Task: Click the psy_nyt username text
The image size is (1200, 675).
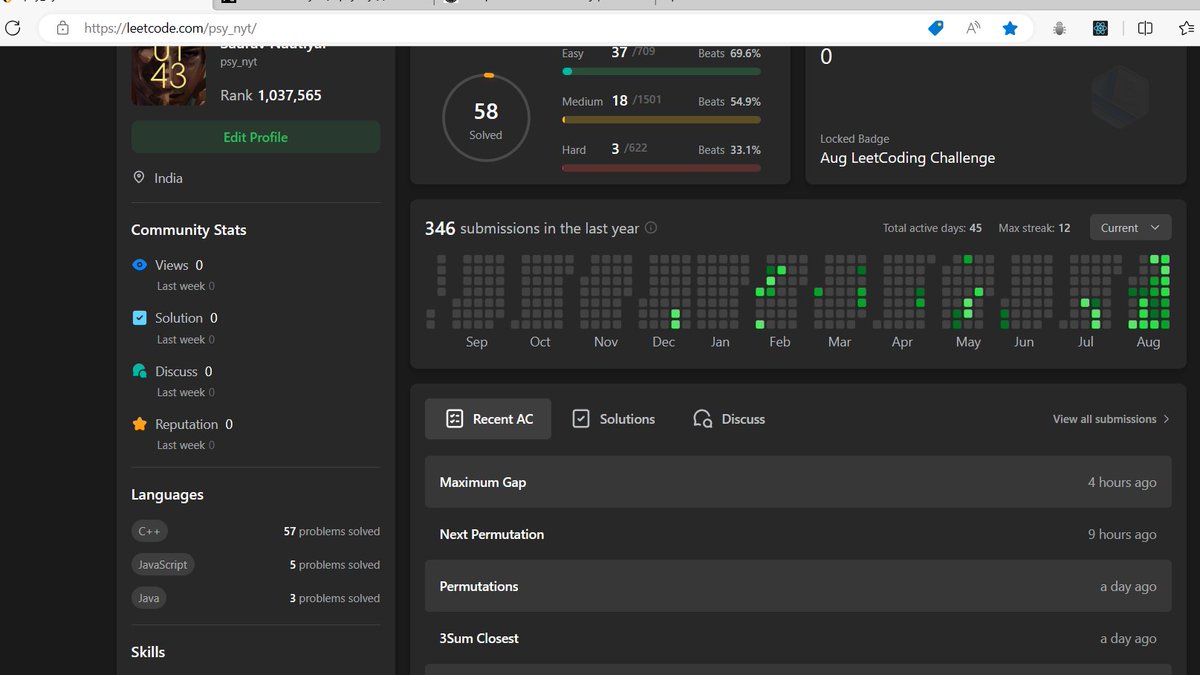Action: click(238, 62)
